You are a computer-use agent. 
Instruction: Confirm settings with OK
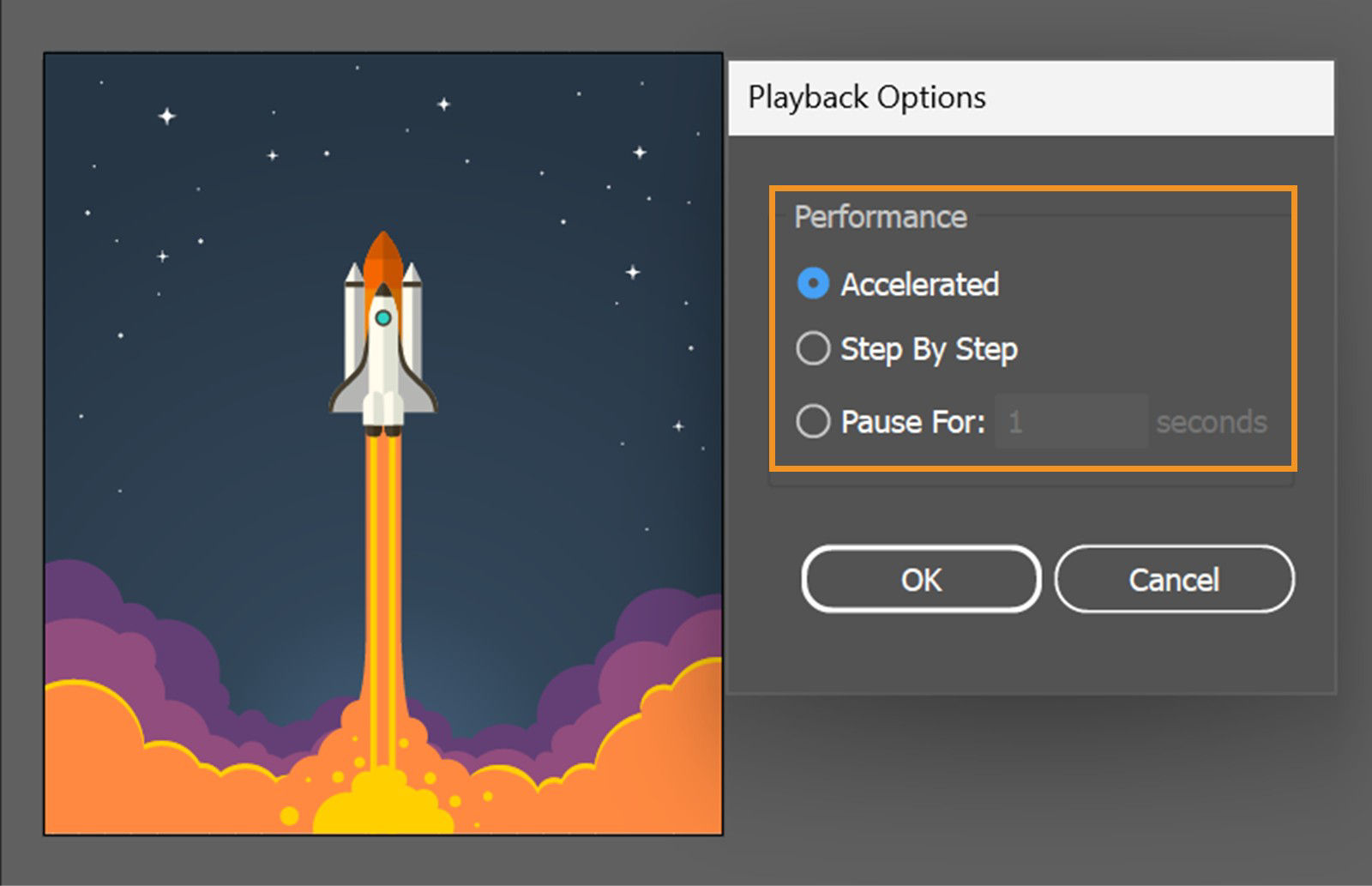(x=920, y=579)
